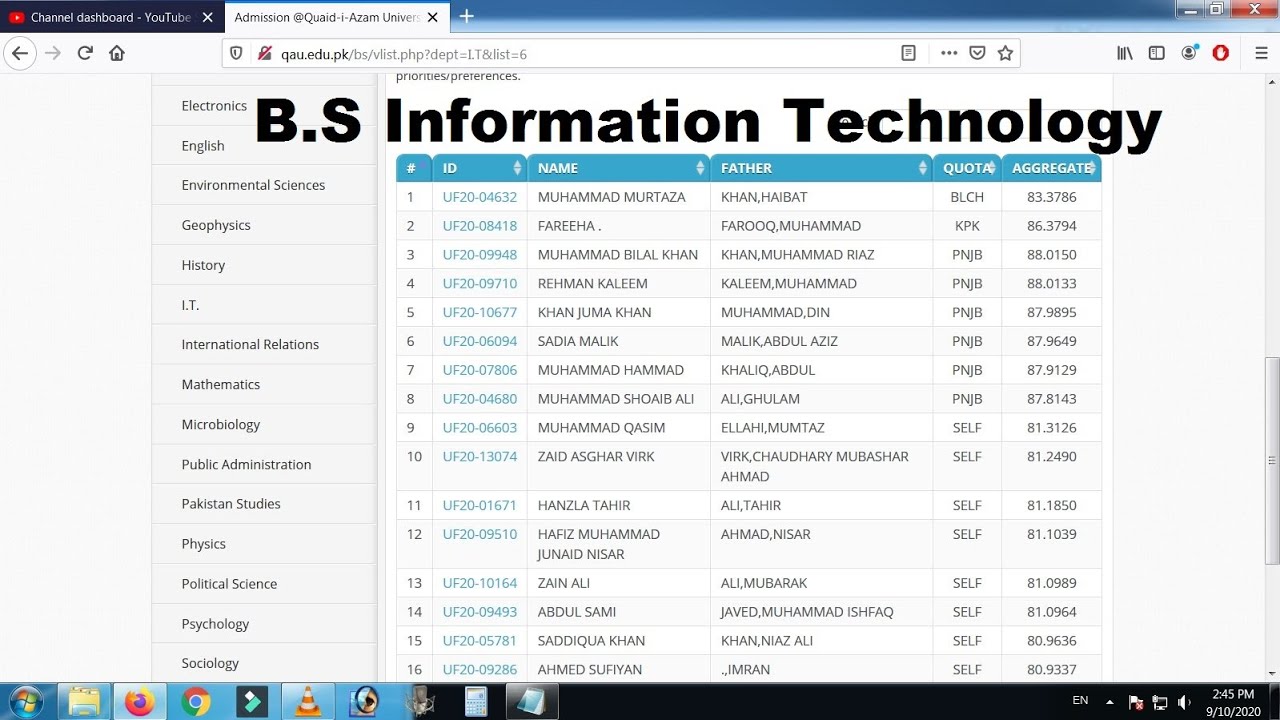1280x720 pixels.
Task: Select aggregate value 80.9636
Action: (1051, 640)
